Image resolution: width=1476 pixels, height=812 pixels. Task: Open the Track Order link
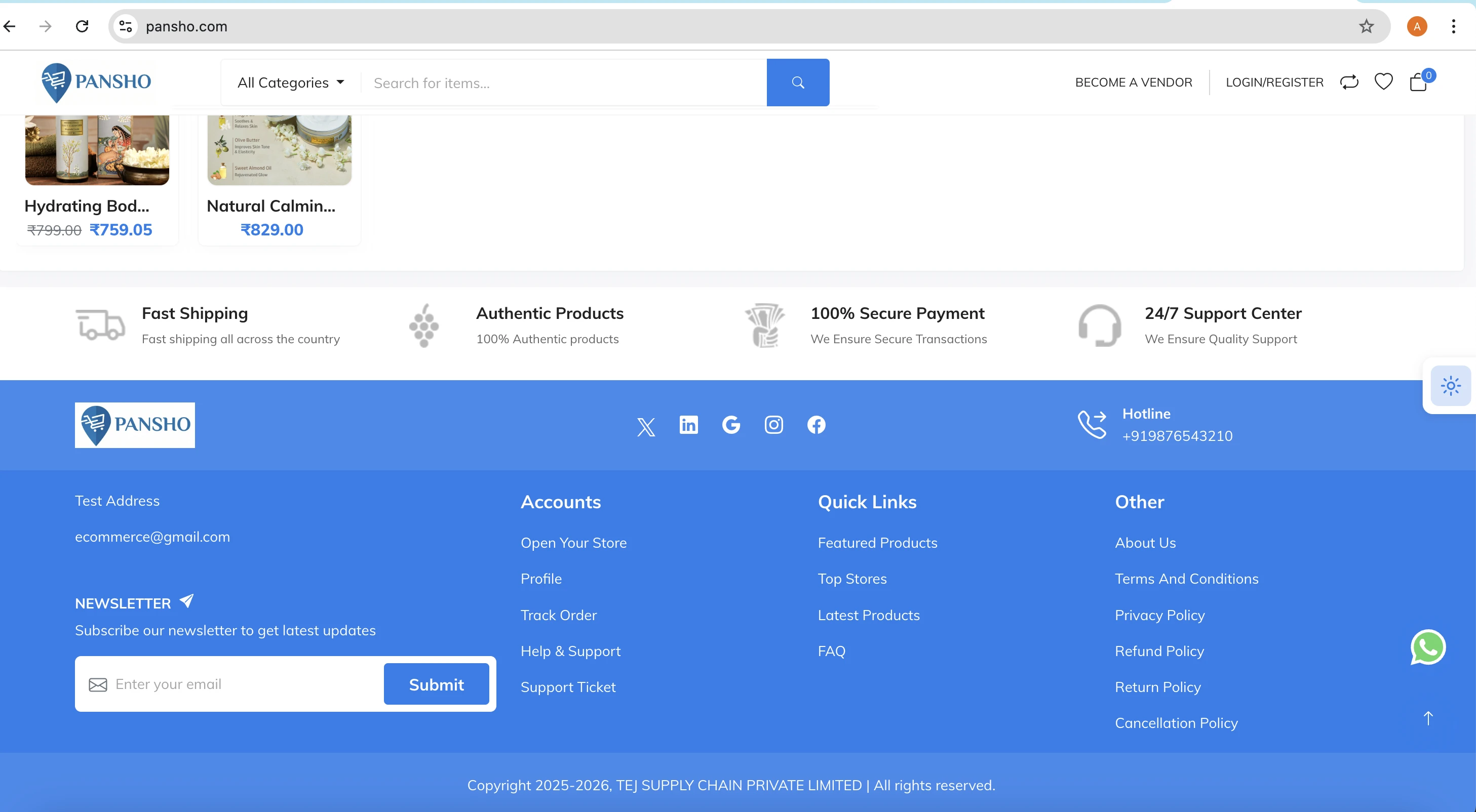click(558, 615)
